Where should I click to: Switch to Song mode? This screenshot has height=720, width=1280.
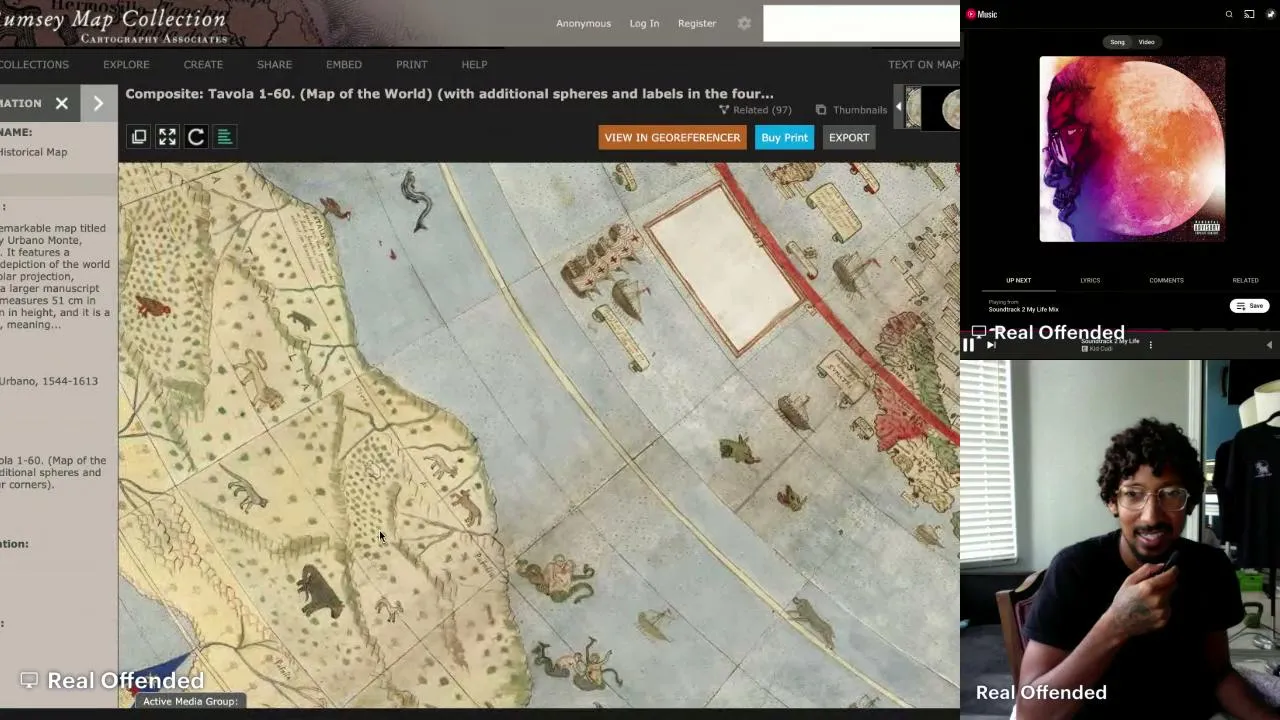[x=1117, y=42]
